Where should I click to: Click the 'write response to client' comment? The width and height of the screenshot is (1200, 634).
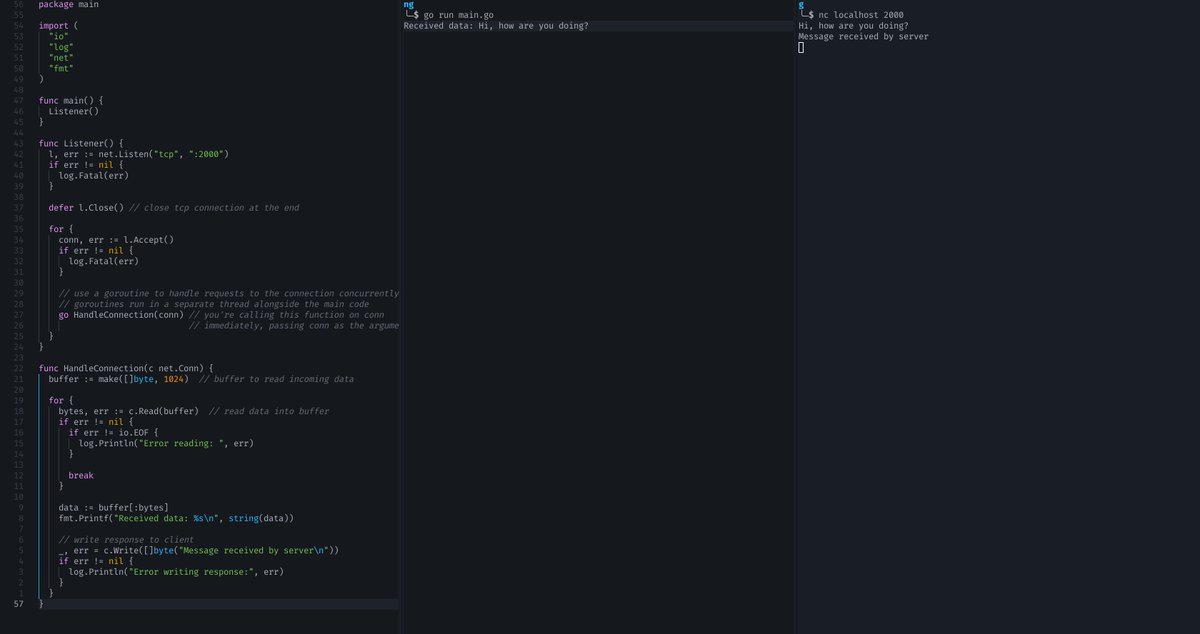(x=126, y=539)
